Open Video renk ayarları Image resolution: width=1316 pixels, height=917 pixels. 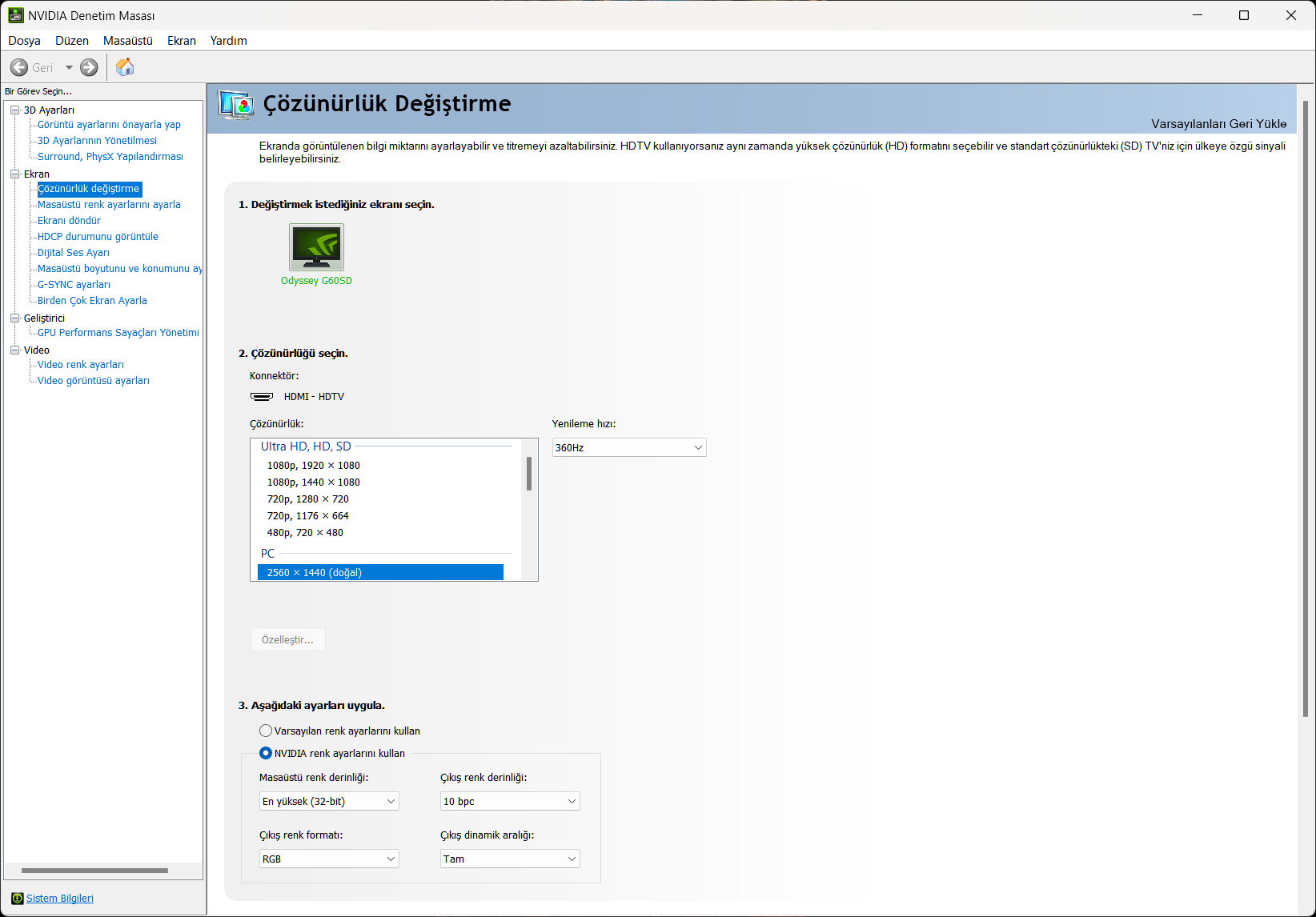[81, 365]
